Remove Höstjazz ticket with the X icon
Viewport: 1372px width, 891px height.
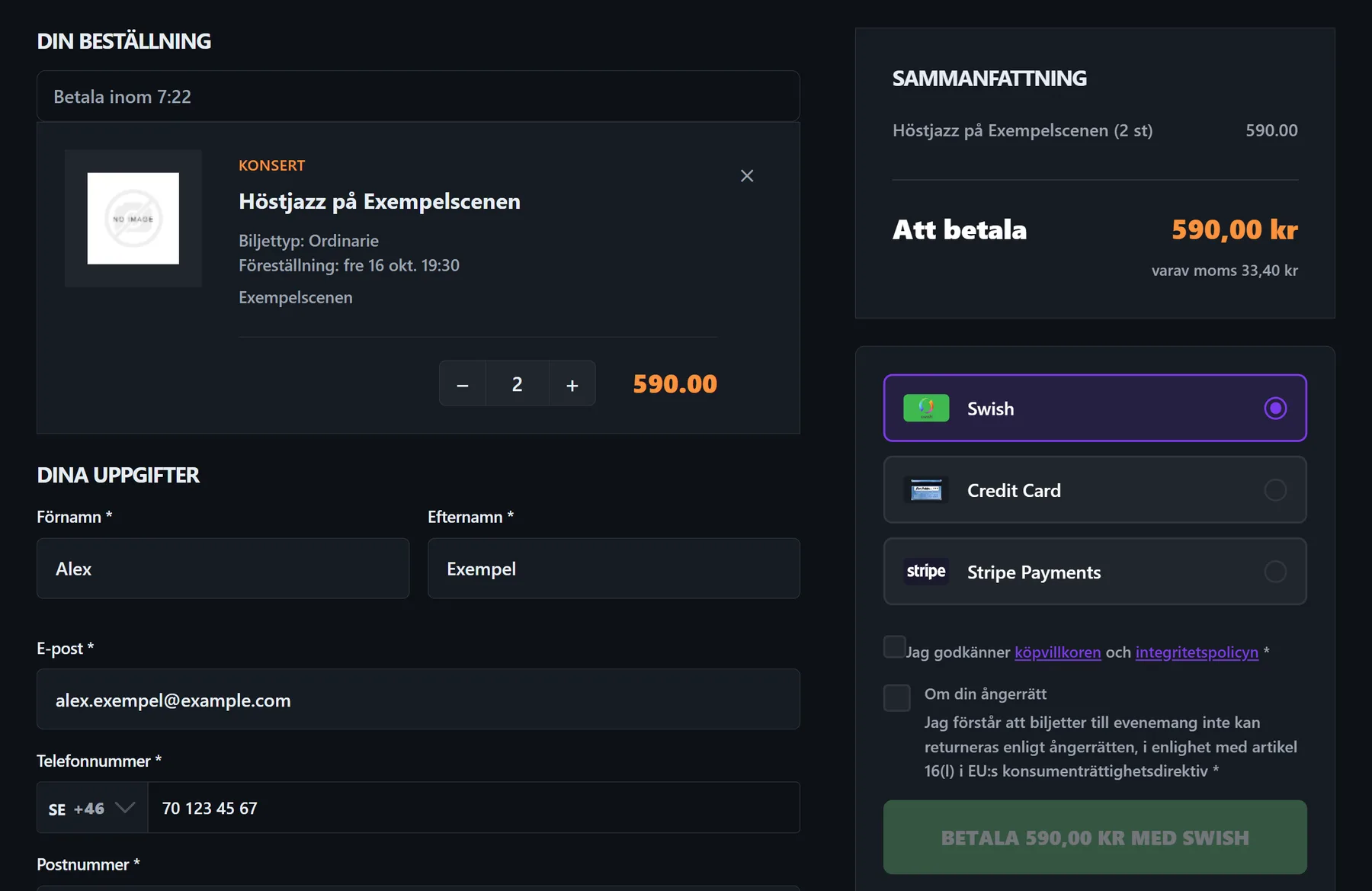coord(747,176)
